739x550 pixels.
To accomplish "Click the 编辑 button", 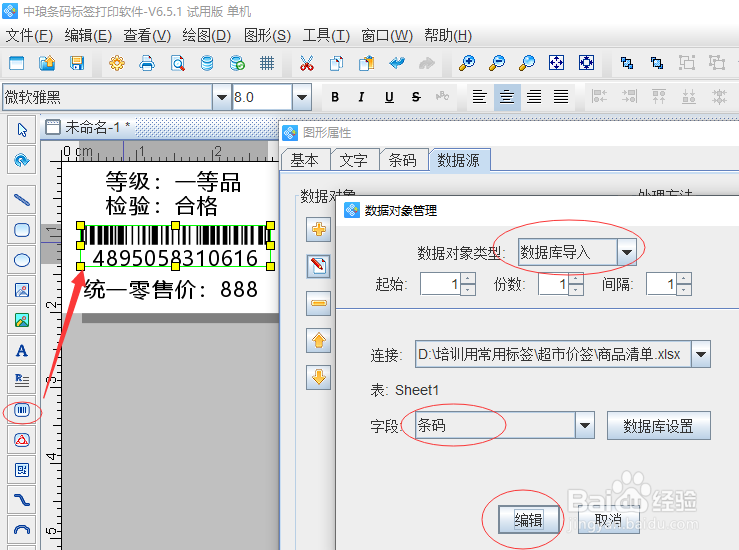I will click(x=528, y=520).
